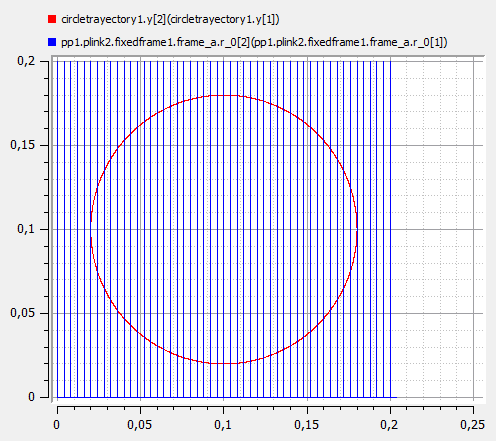Screen dimensions: 496x441
Task: Click the 0,1 label on the horizontal axis
Action: pos(223,425)
